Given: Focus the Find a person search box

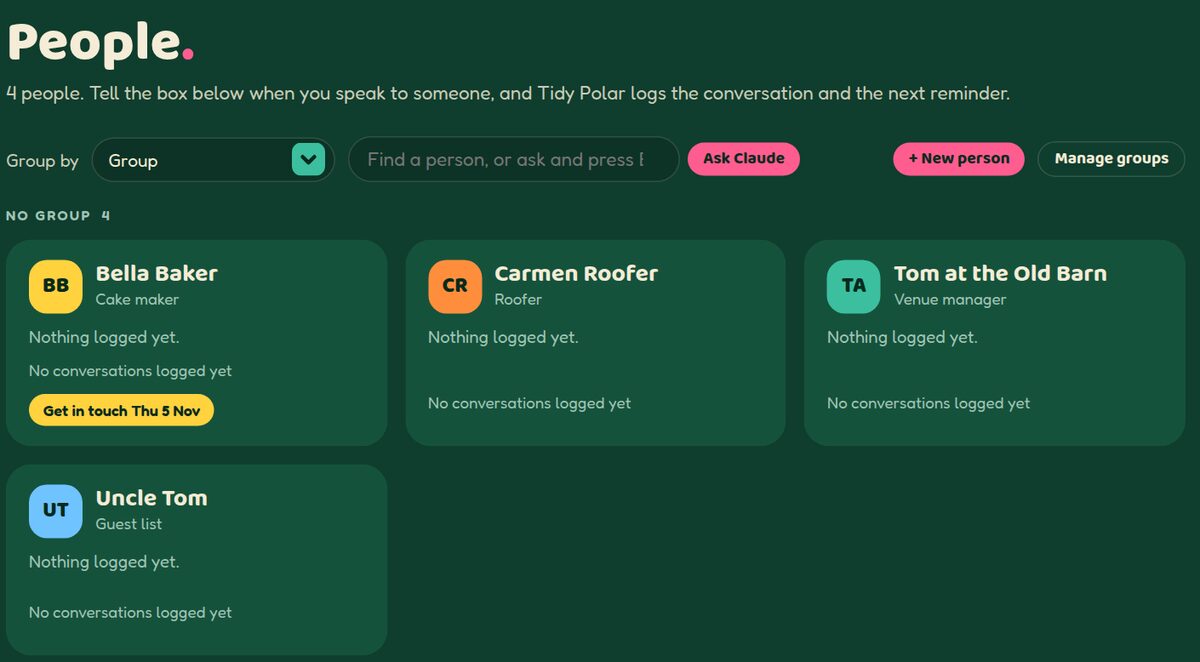Looking at the screenshot, I should pos(514,160).
